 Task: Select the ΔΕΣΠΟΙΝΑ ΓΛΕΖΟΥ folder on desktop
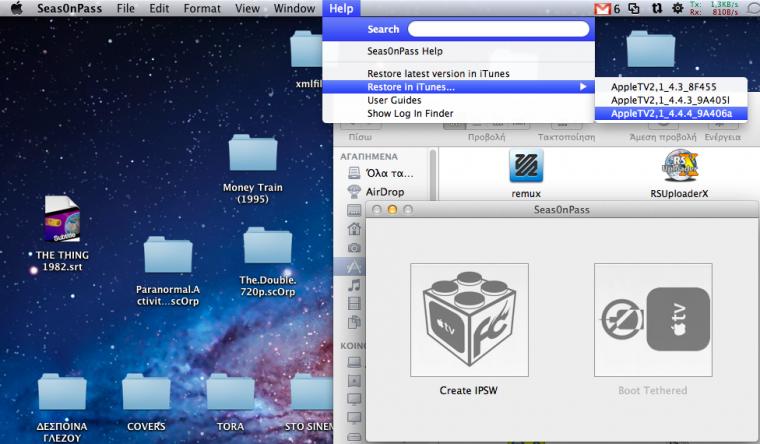[62, 392]
